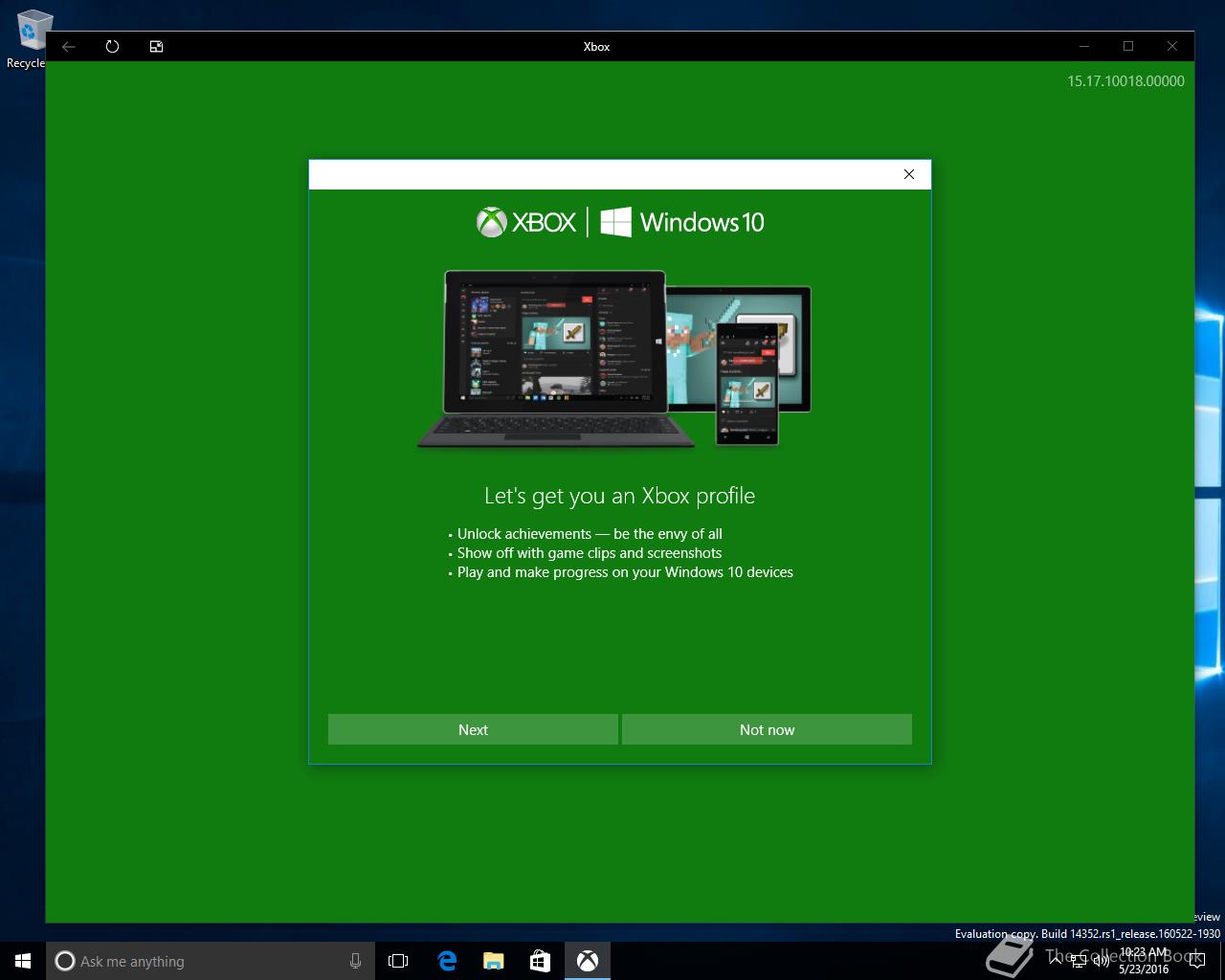
Task: Select the Xbox app taskbar icon
Action: click(x=587, y=961)
